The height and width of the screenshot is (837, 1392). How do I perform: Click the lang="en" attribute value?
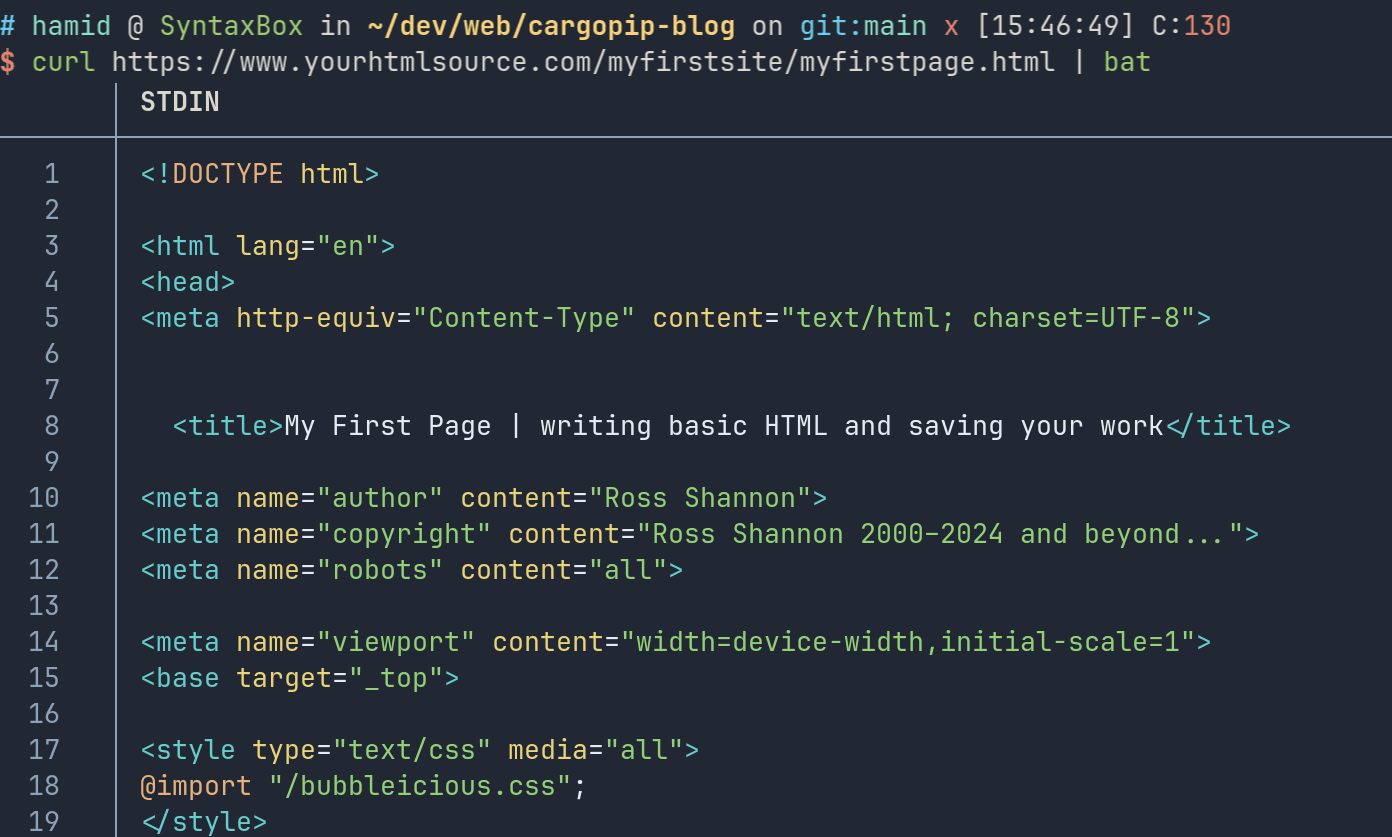pos(347,246)
